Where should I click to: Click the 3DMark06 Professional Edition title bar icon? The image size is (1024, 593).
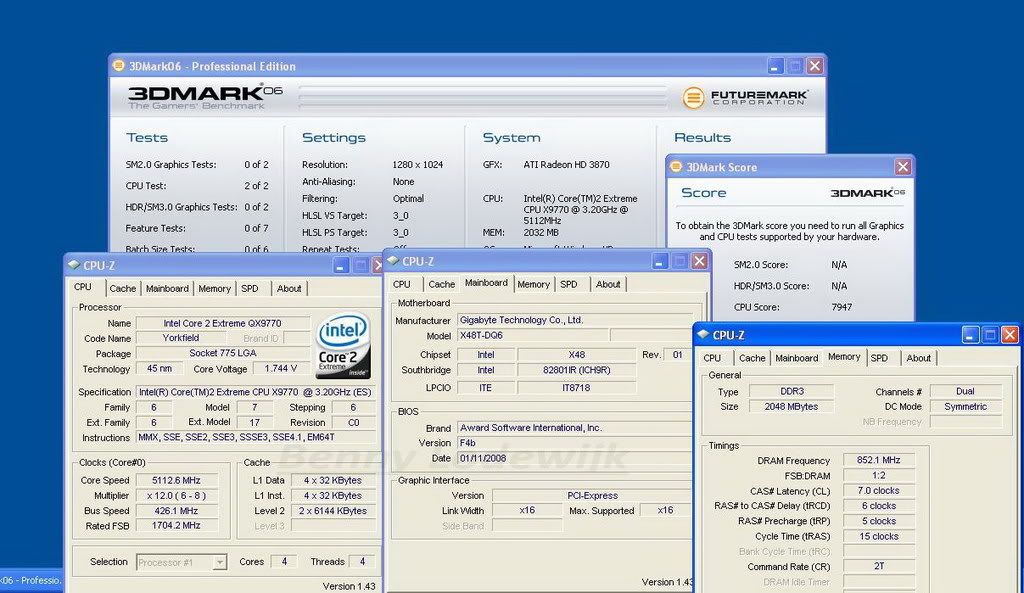(118, 66)
